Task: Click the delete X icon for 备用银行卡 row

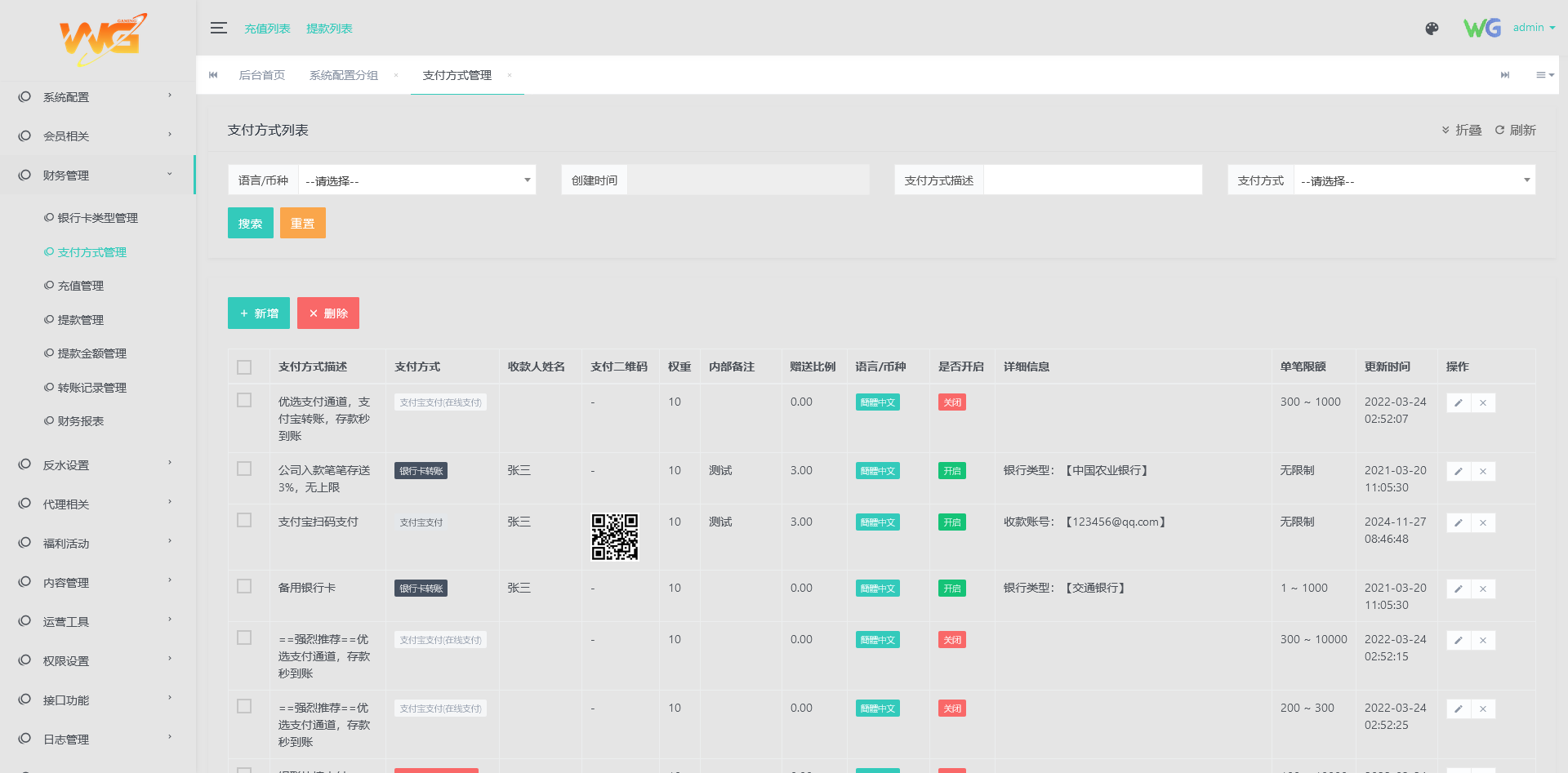Action: [1483, 589]
